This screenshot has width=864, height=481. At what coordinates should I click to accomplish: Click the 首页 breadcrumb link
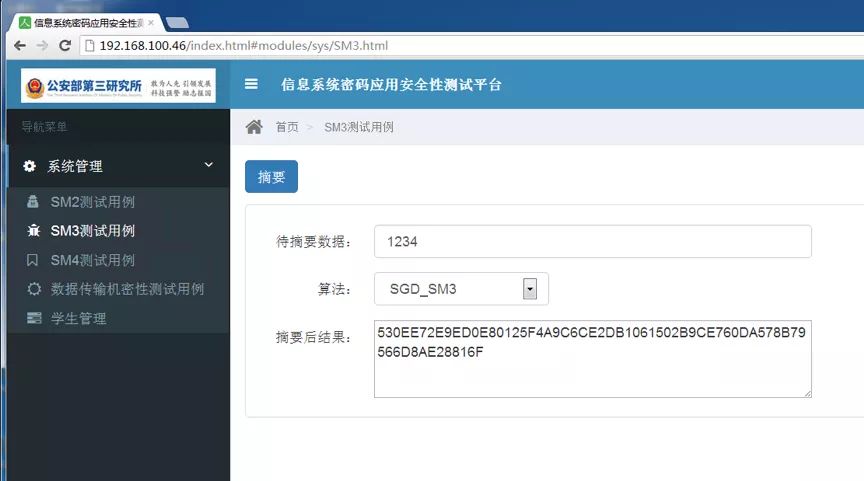pos(287,127)
